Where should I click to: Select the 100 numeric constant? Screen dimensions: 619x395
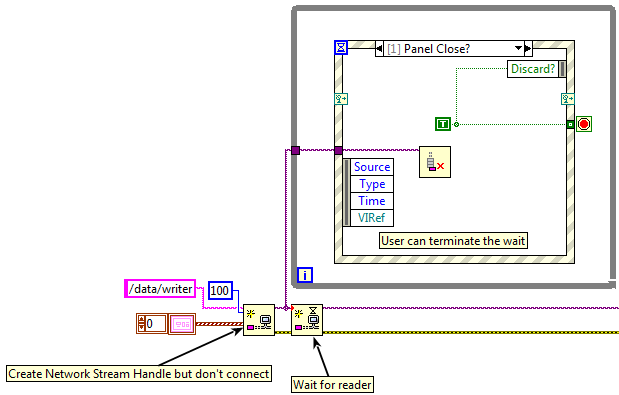coord(220,290)
